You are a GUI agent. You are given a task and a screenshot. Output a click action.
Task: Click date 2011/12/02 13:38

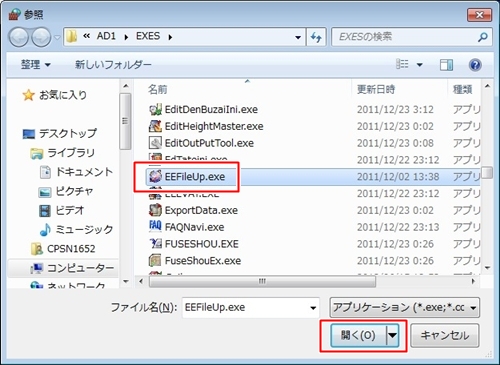(398, 177)
